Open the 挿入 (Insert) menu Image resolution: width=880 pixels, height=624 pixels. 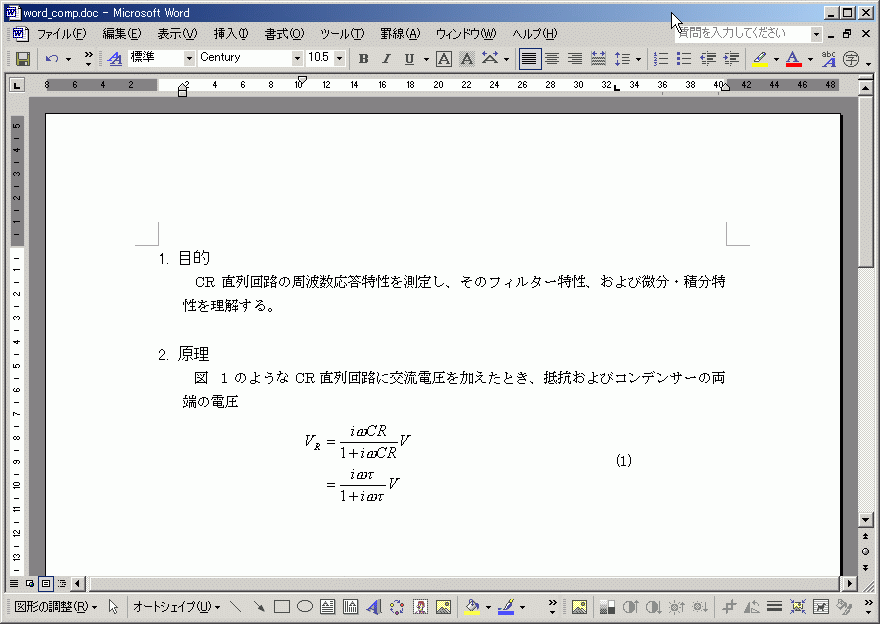pyautogui.click(x=231, y=34)
